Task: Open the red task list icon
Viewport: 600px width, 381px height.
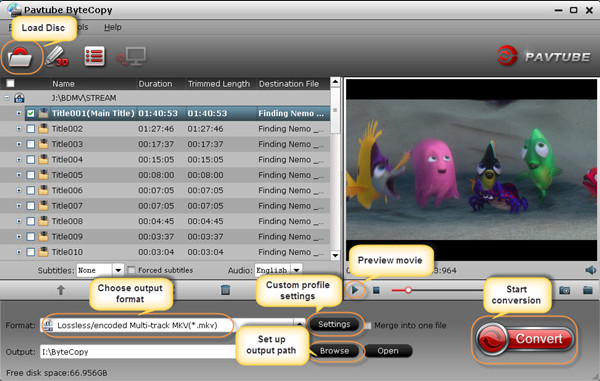Action: coord(95,57)
